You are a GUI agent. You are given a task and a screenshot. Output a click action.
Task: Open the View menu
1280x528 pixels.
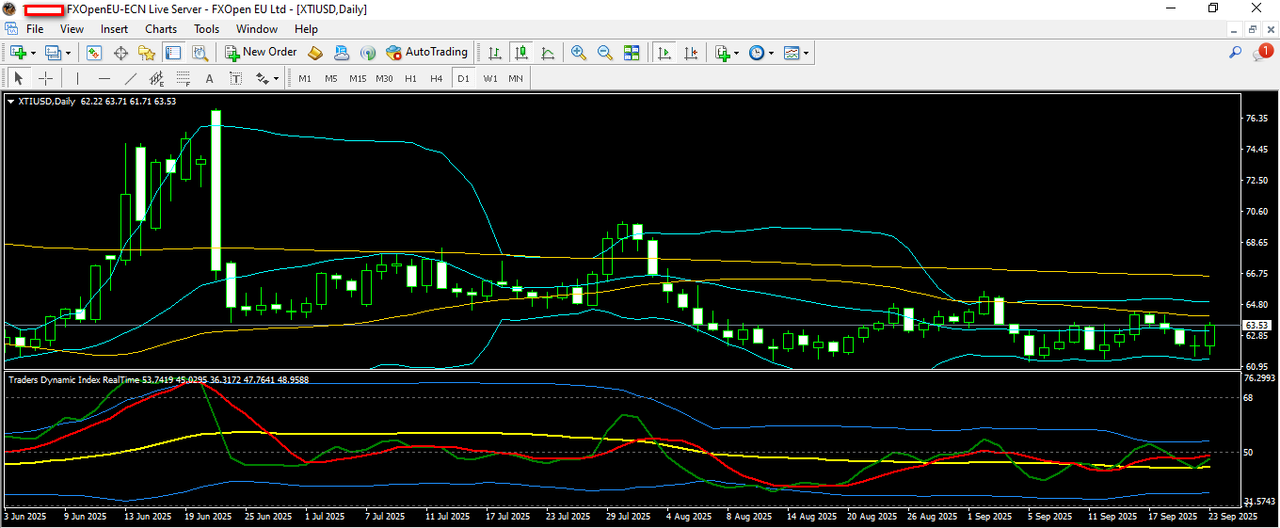(x=72, y=29)
